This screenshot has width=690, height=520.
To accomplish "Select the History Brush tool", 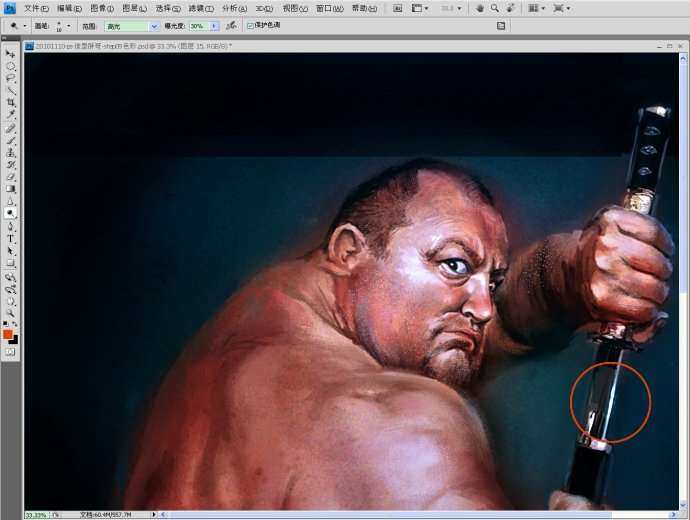I will [10, 165].
